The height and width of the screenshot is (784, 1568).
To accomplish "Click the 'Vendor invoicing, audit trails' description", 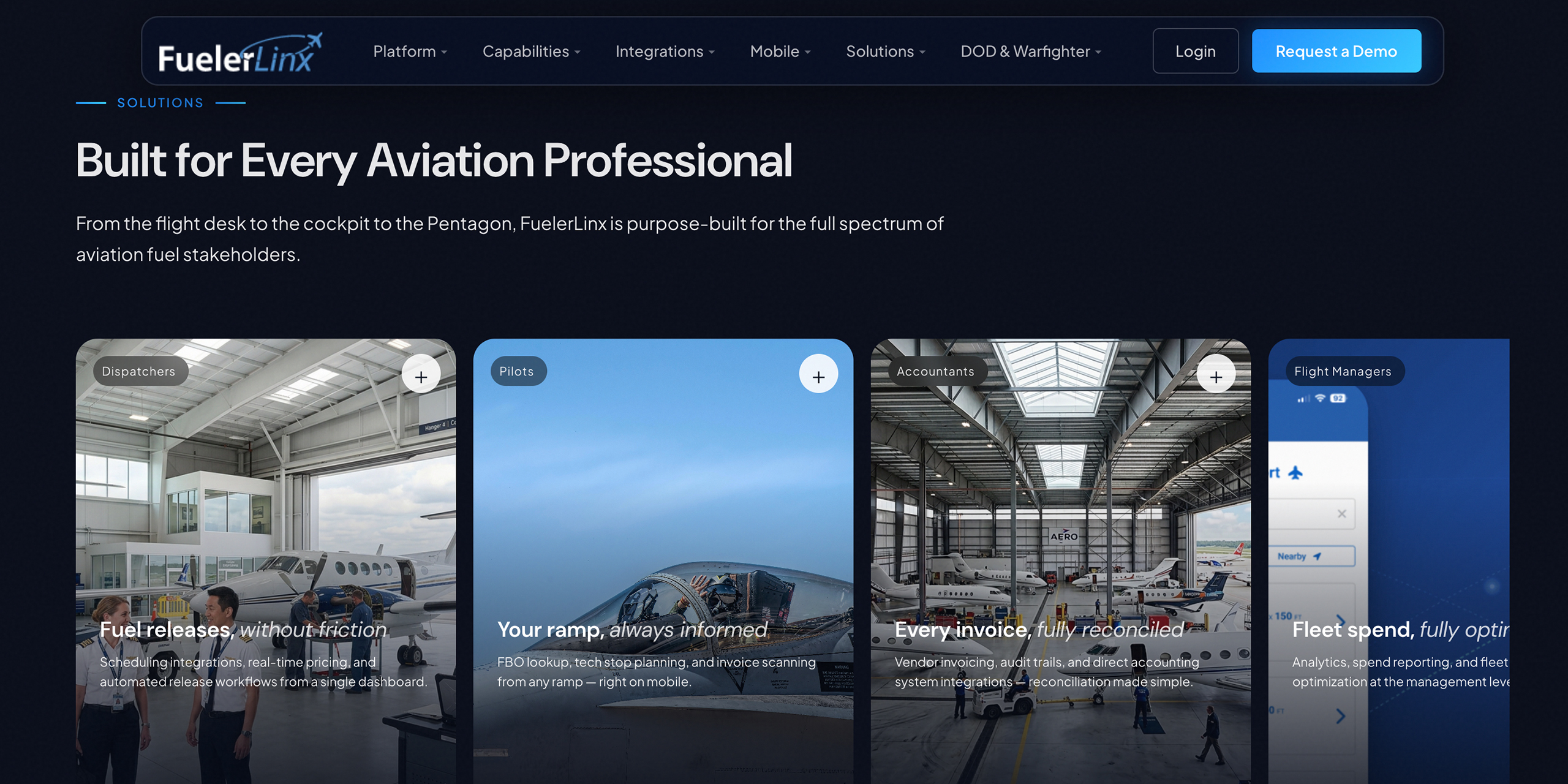I will click(x=1047, y=672).
